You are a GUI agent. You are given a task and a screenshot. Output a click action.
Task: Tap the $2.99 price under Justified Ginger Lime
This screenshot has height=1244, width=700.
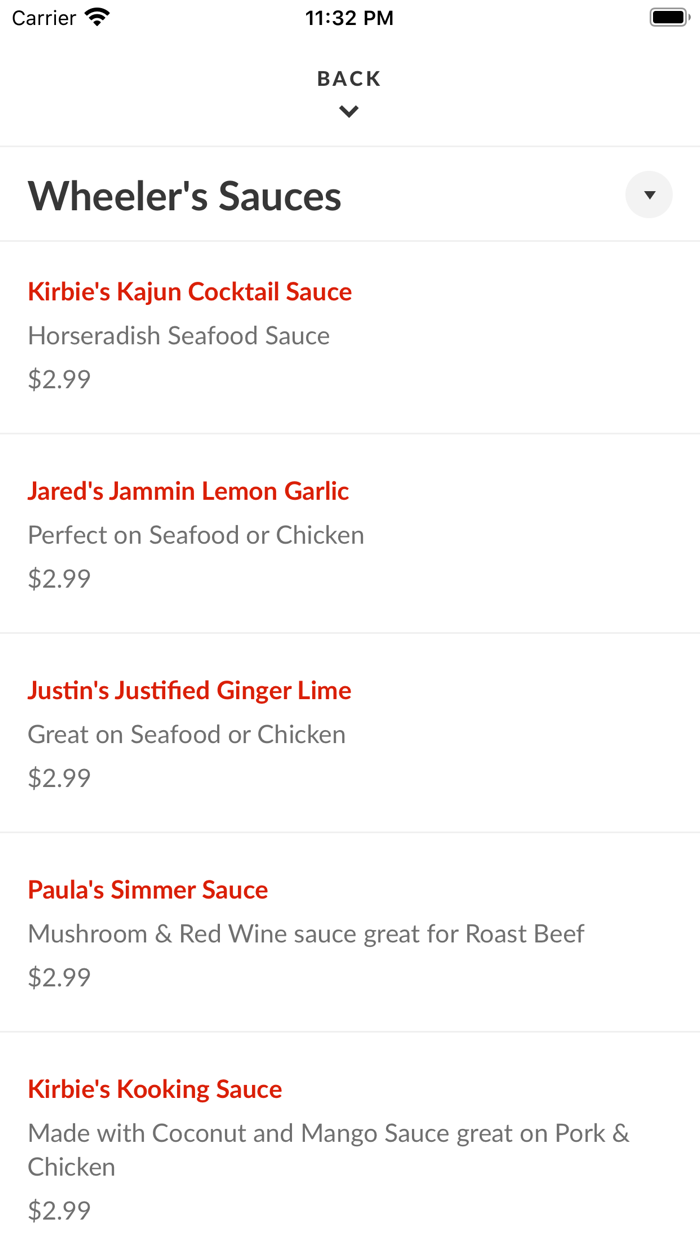coord(59,778)
